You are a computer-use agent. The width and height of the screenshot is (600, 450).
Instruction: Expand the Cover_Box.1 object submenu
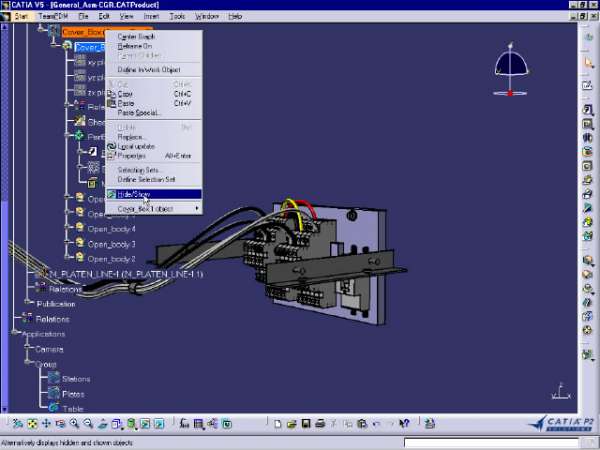click(x=154, y=209)
